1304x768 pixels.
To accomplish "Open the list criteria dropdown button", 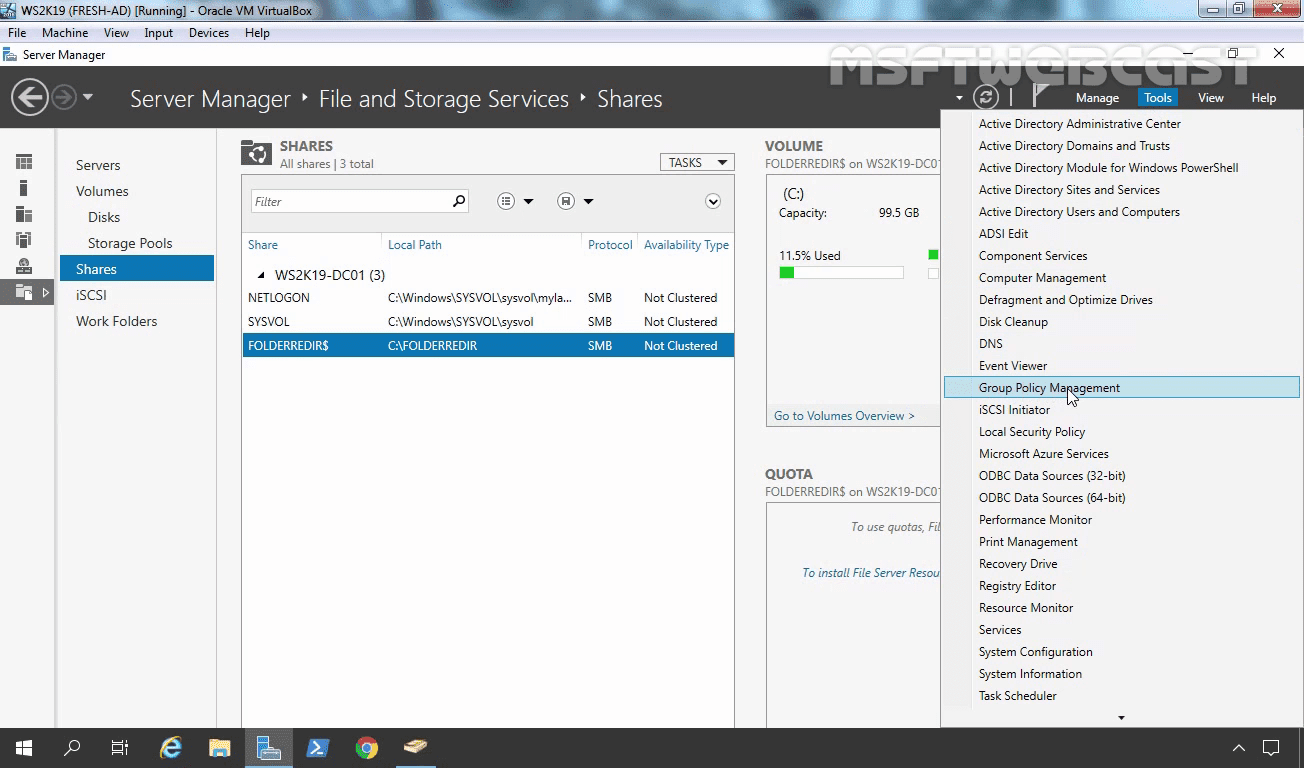I will (x=515, y=201).
